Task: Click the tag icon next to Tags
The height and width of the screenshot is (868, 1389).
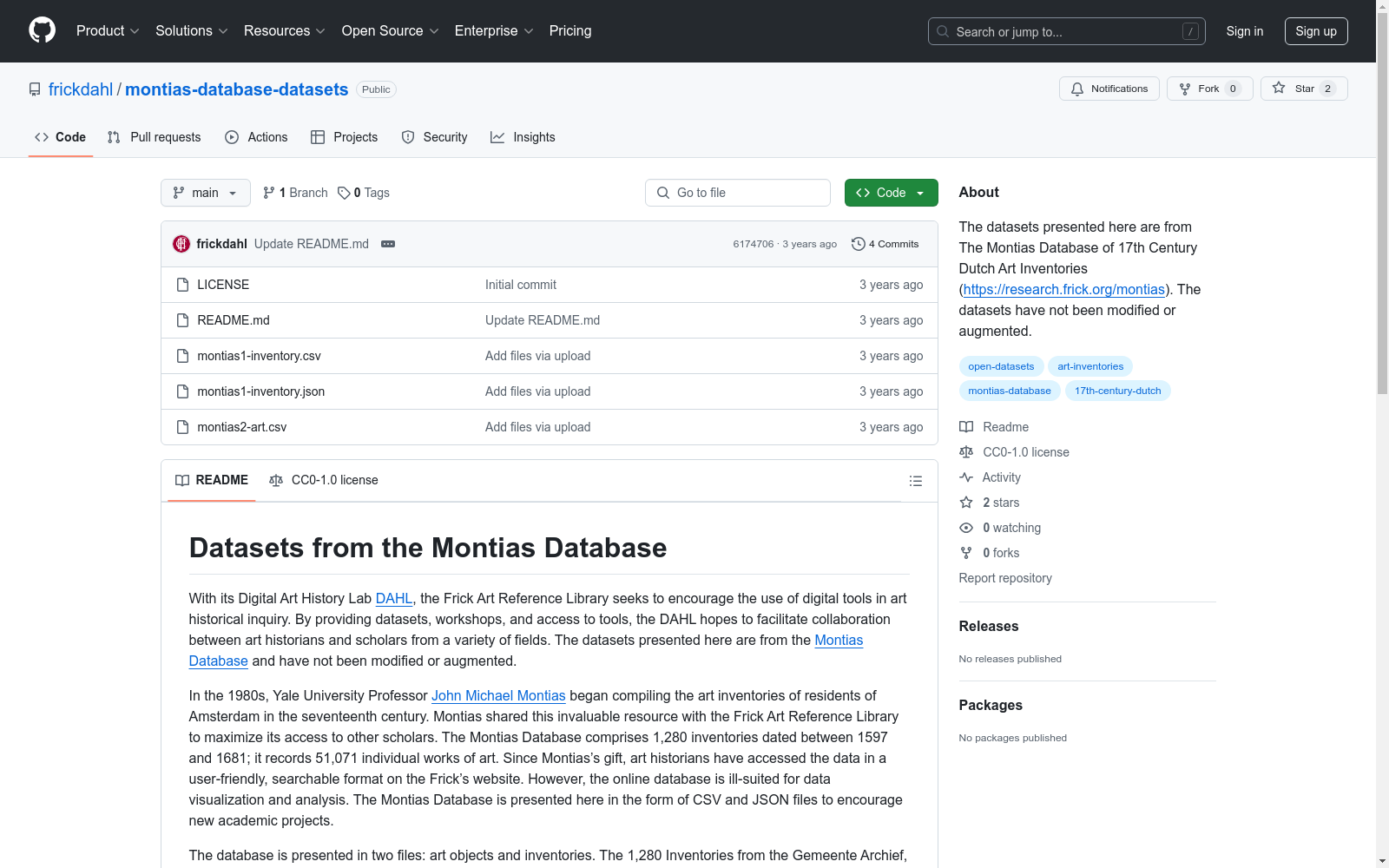Action: coord(344,193)
